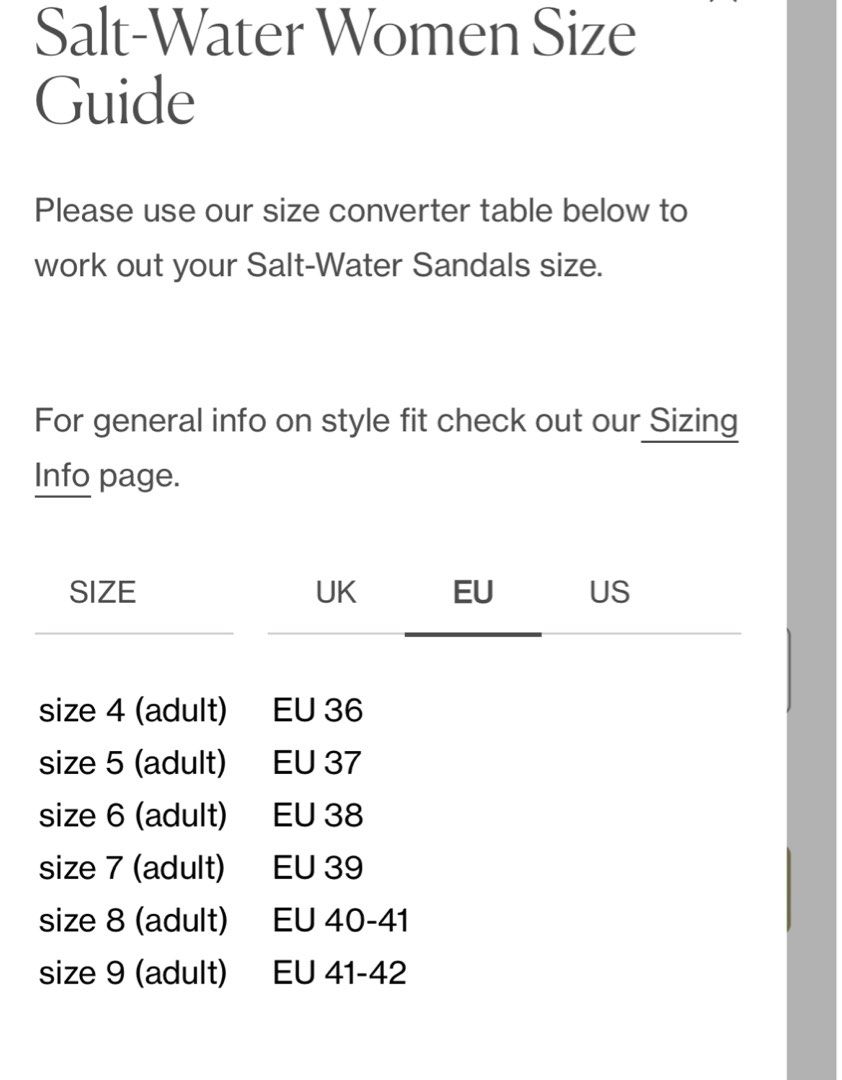The width and height of the screenshot is (842, 1080).
Task: Click the EU 41-42 value
Action: click(x=340, y=973)
